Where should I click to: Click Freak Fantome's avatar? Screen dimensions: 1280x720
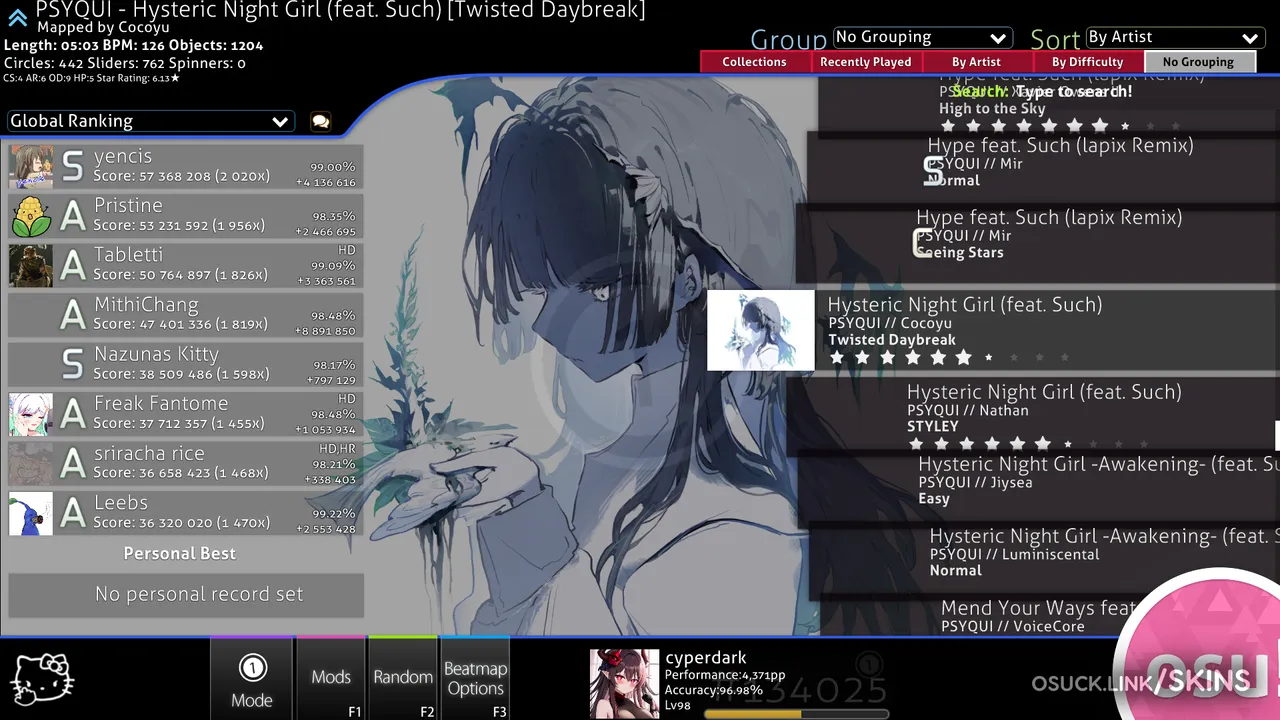tap(31, 414)
